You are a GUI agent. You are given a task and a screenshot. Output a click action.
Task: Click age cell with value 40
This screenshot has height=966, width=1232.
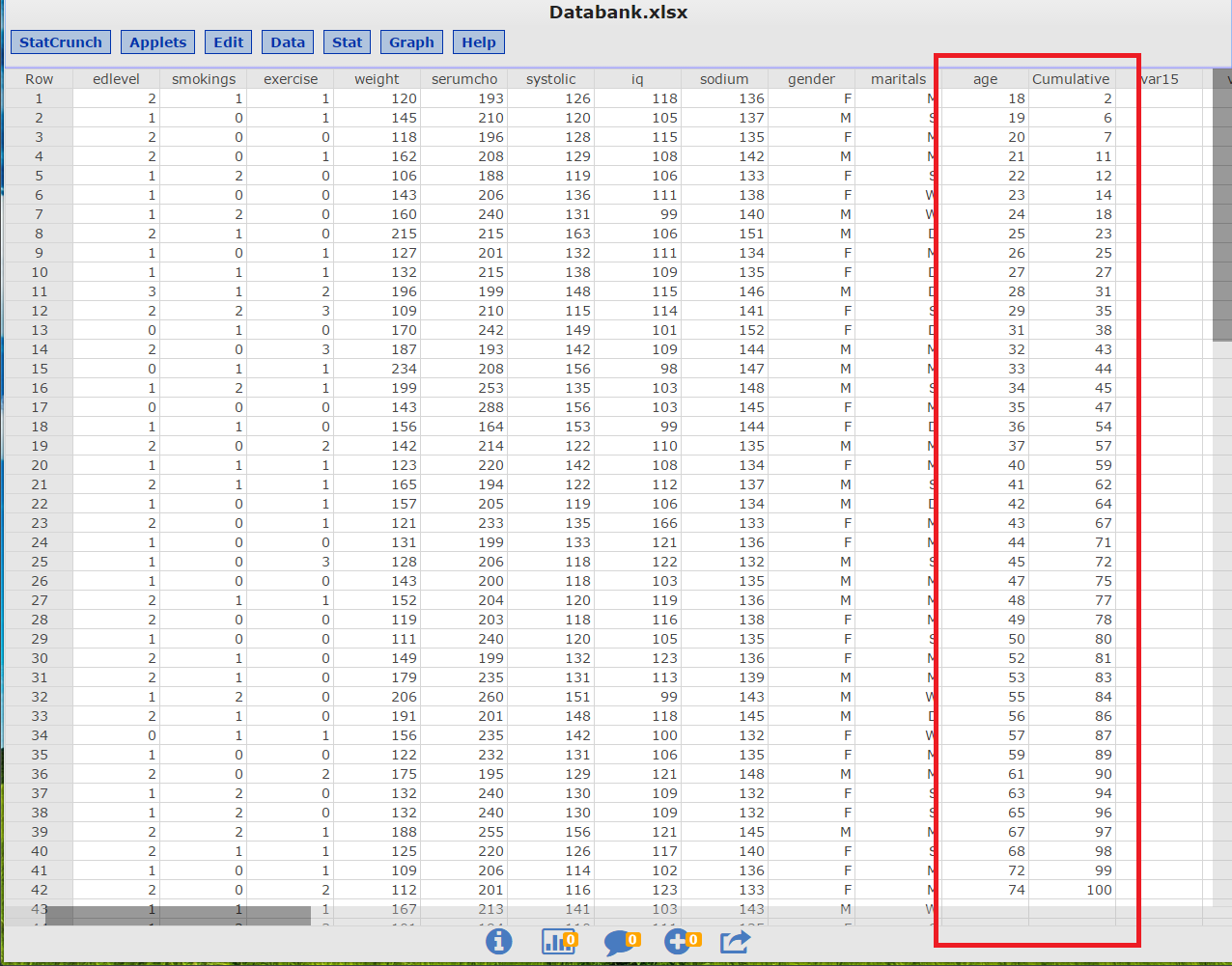(x=986, y=465)
